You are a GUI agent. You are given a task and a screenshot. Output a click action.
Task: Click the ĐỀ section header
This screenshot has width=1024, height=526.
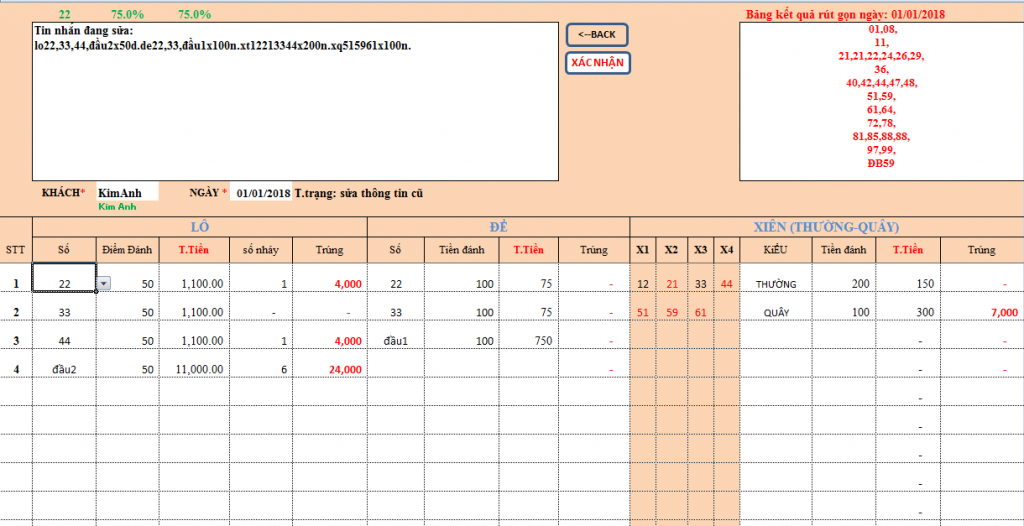coord(498,226)
